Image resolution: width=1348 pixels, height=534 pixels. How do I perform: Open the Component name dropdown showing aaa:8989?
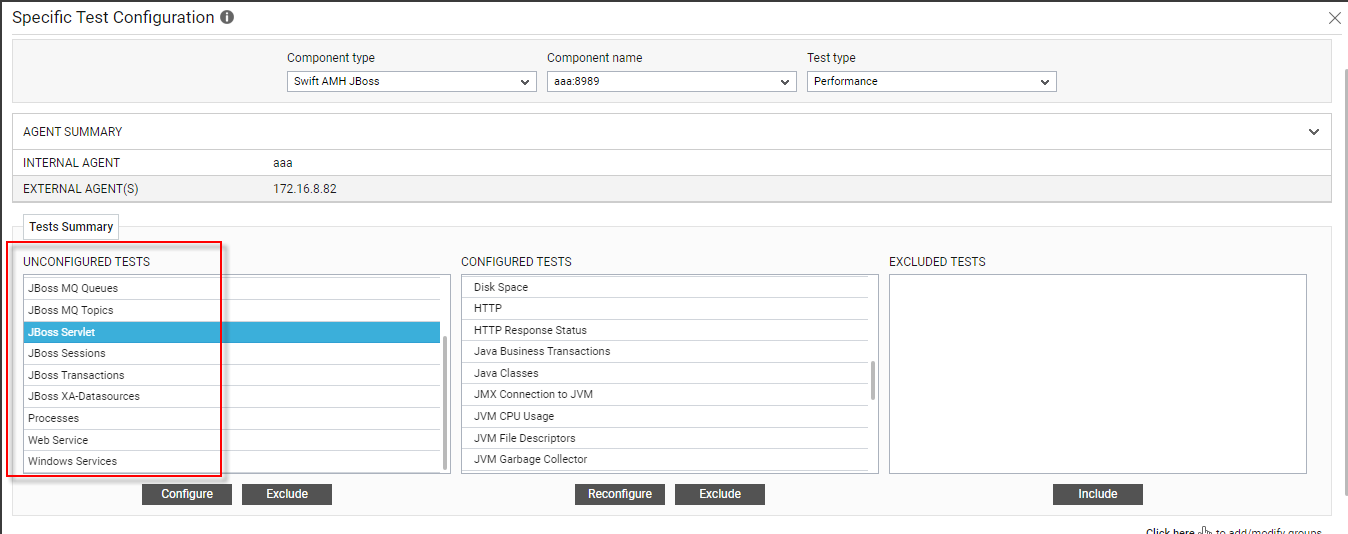672,81
